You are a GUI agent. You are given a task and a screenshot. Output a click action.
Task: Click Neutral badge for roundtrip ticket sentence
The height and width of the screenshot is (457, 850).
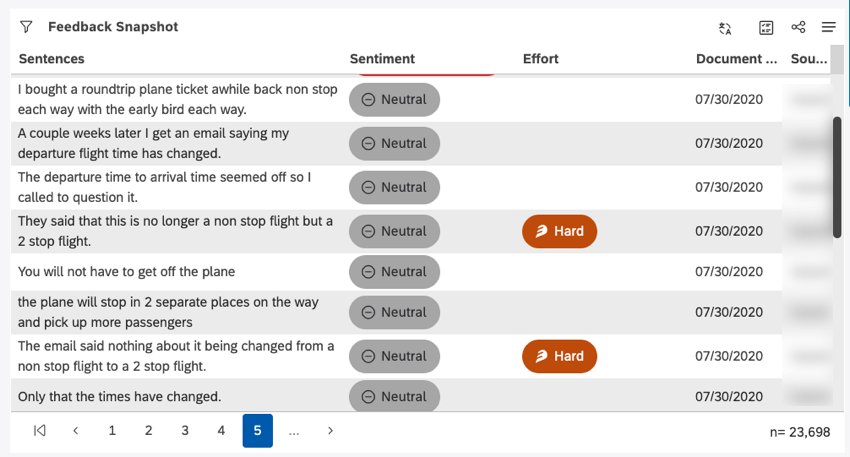(394, 100)
